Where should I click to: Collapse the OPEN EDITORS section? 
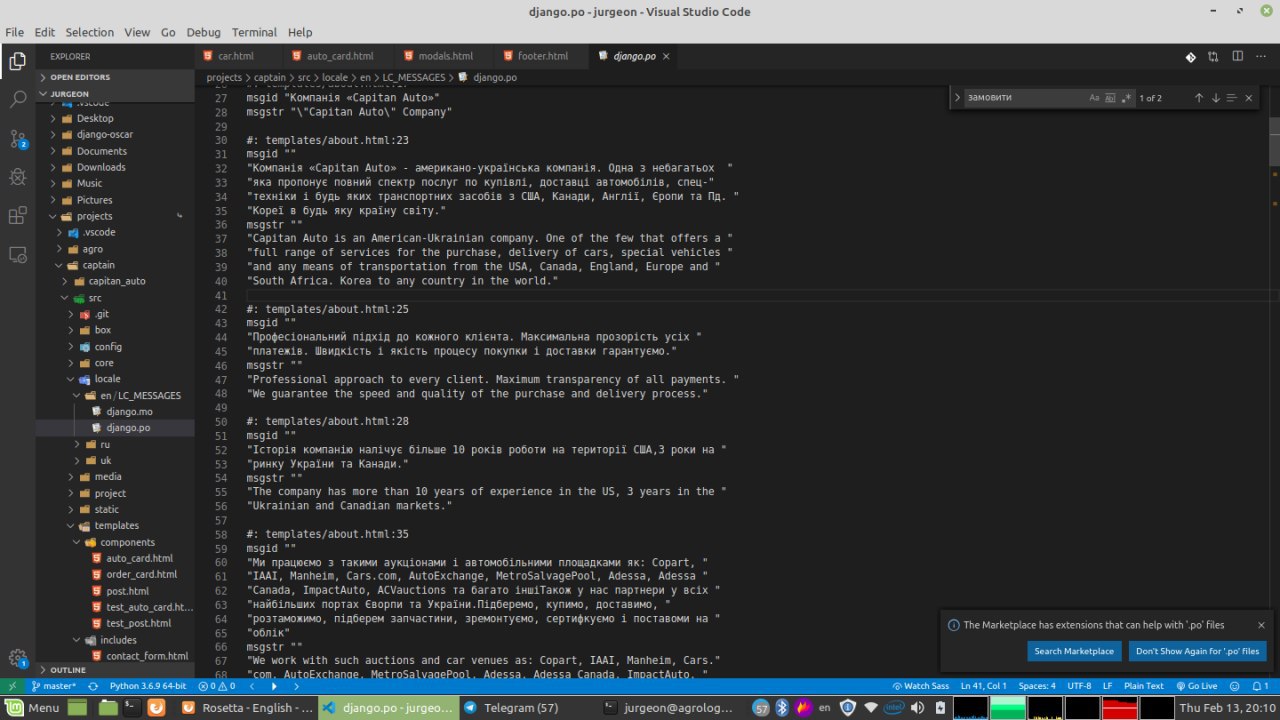coord(115,77)
